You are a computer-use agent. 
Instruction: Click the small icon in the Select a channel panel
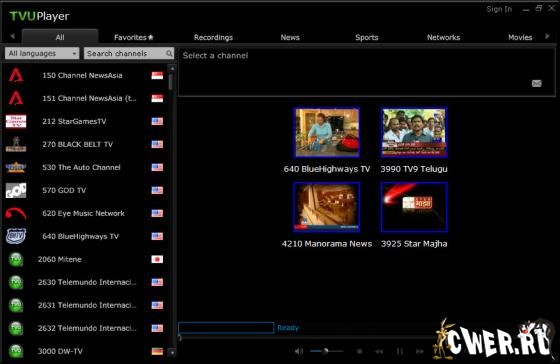pyautogui.click(x=536, y=83)
